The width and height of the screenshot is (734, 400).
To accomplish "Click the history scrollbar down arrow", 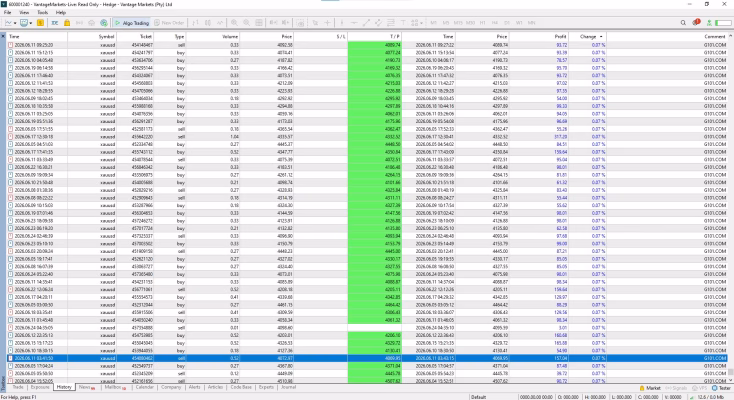I will (x=730, y=380).
